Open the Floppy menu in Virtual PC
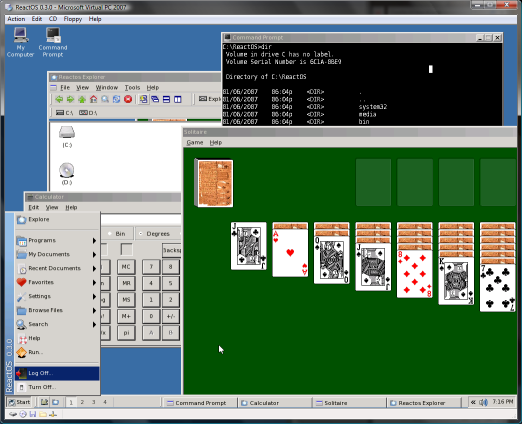 tap(73, 19)
